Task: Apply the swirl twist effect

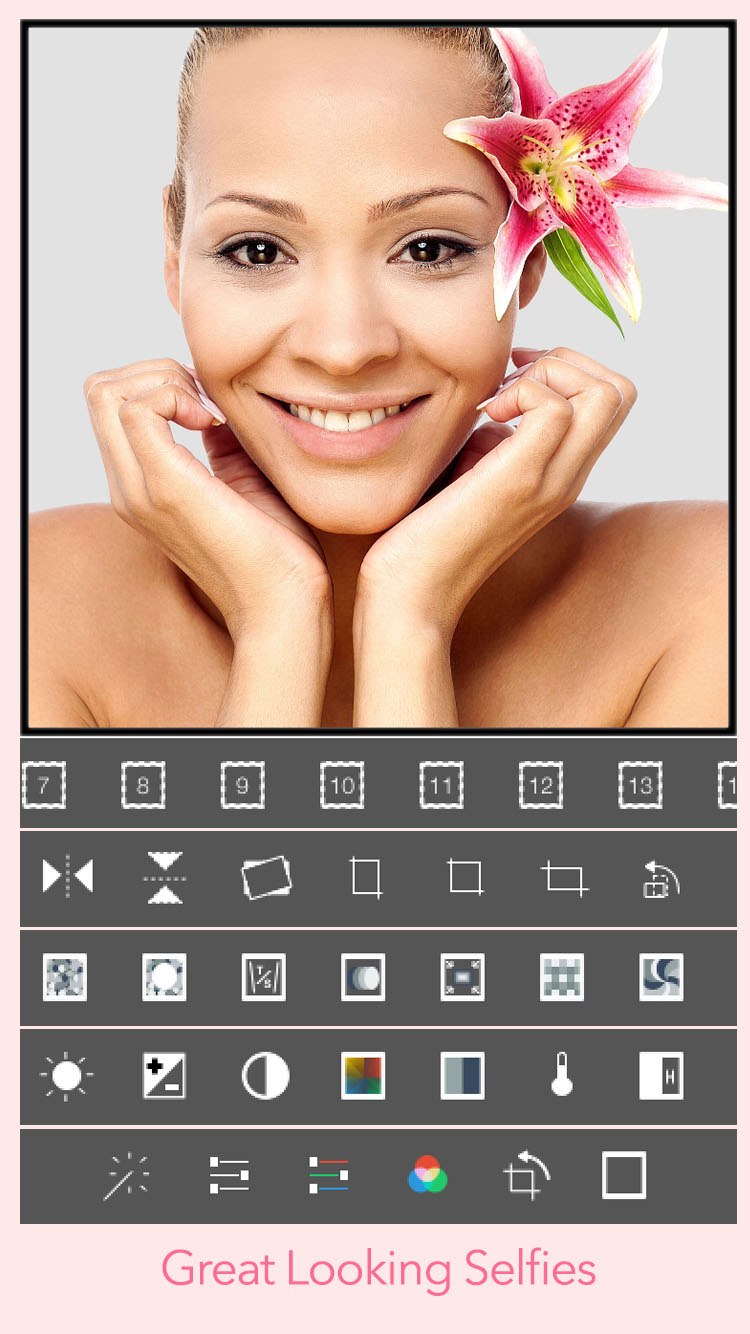Action: coord(661,977)
